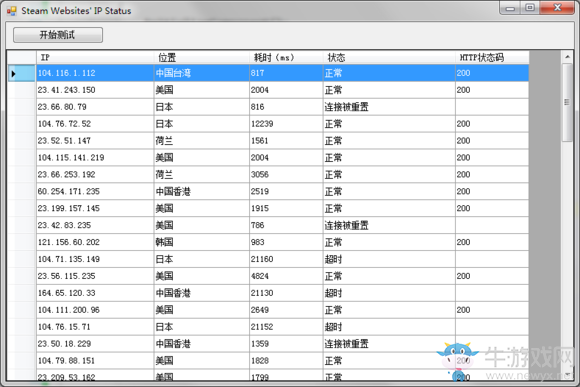
Task: Select IP cell 121.156.60.202
Action: [95, 242]
